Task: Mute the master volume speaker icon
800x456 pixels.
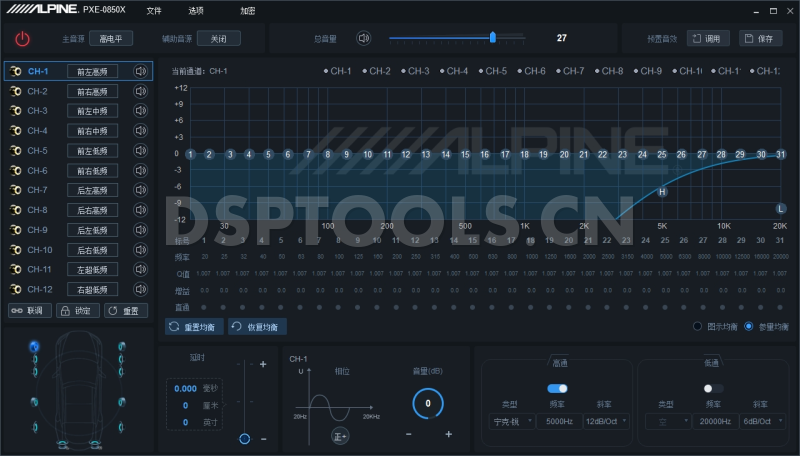Action: 364,38
